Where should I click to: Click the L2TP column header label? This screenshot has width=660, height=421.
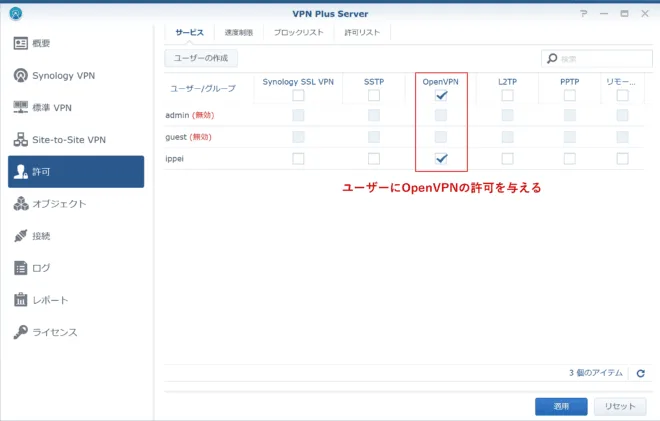[x=507, y=82]
